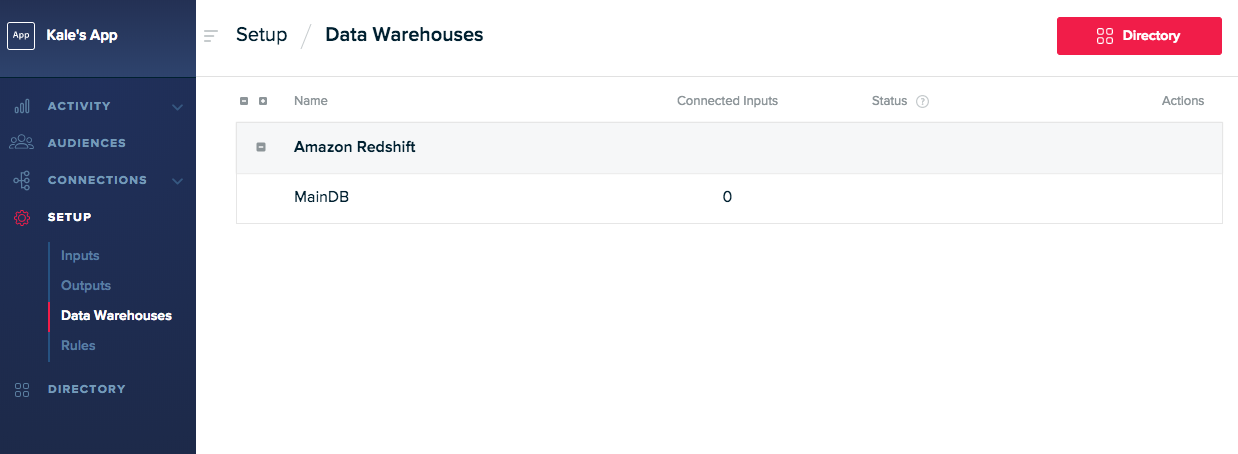
Task: Click the Activity bar chart icon
Action: tap(21, 106)
